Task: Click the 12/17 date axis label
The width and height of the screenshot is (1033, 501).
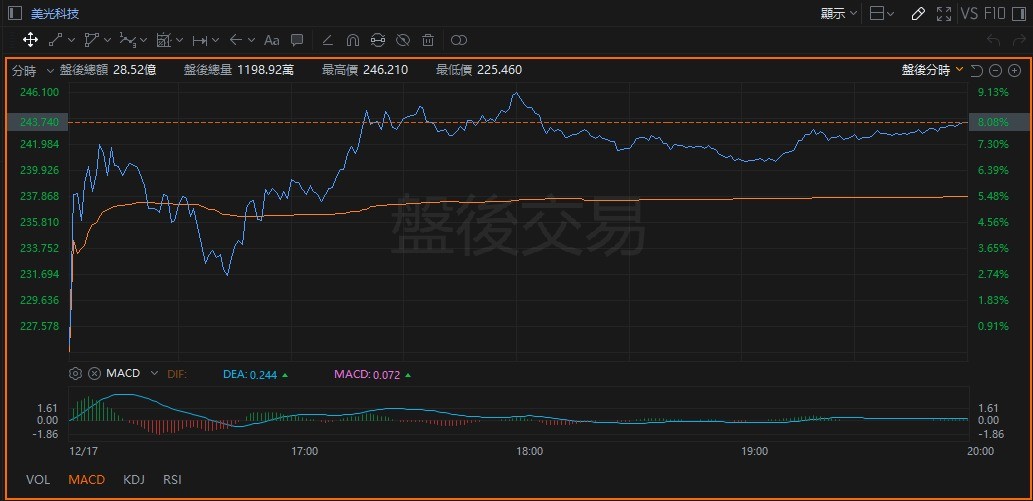Action: pos(83,452)
